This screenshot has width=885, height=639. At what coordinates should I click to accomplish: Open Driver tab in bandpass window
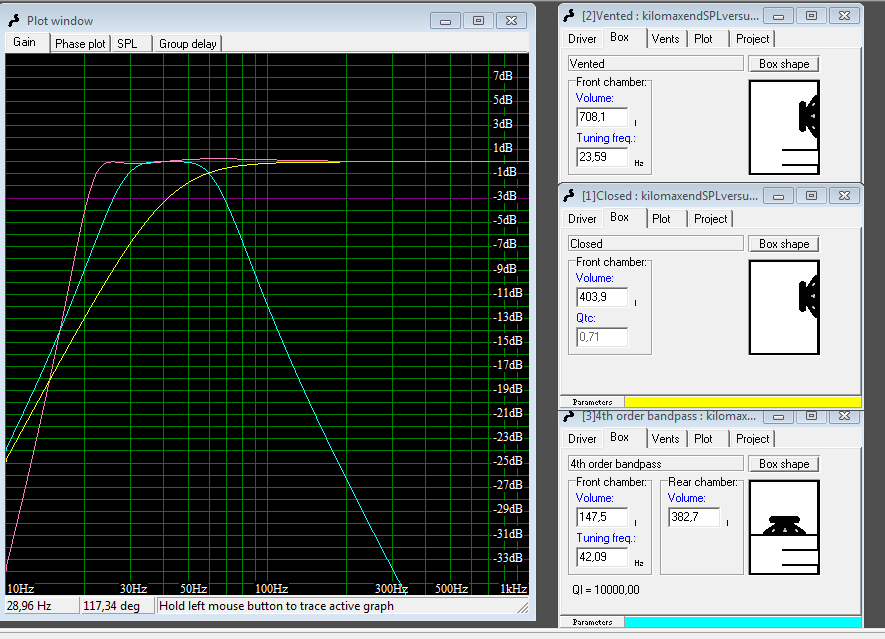coord(582,439)
